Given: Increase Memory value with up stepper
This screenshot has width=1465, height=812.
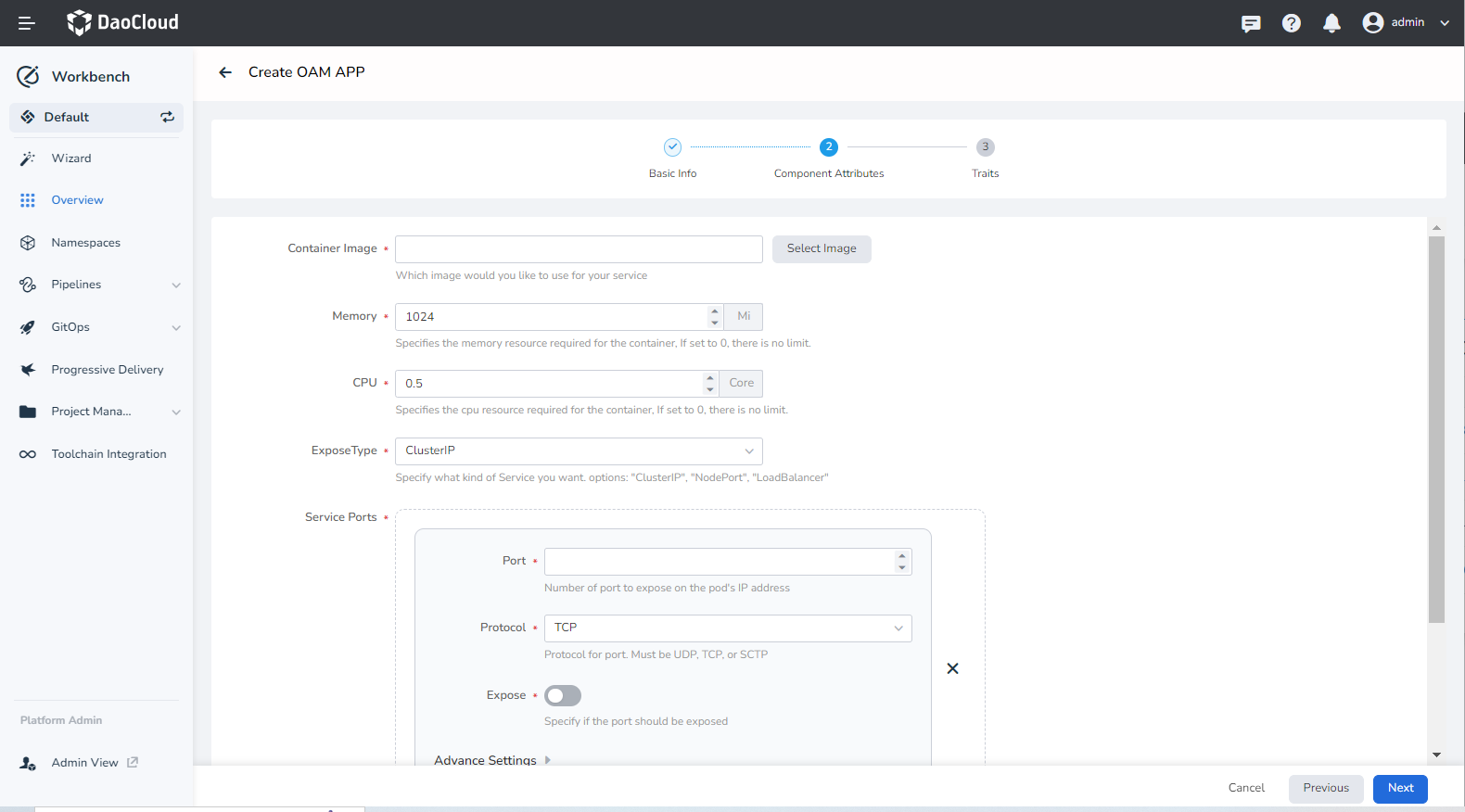Looking at the screenshot, I should click(x=714, y=311).
